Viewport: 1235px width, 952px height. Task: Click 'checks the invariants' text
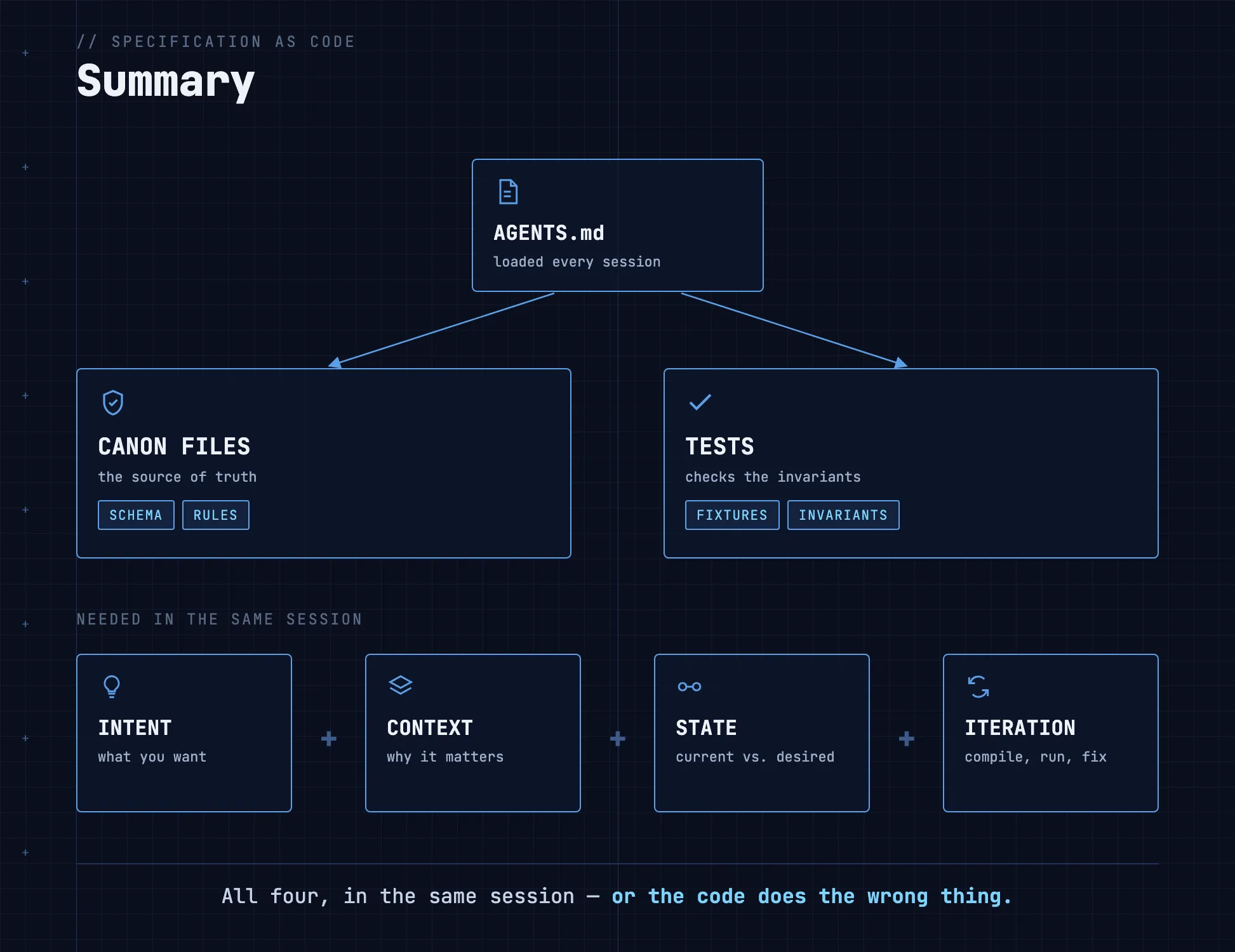point(773,477)
